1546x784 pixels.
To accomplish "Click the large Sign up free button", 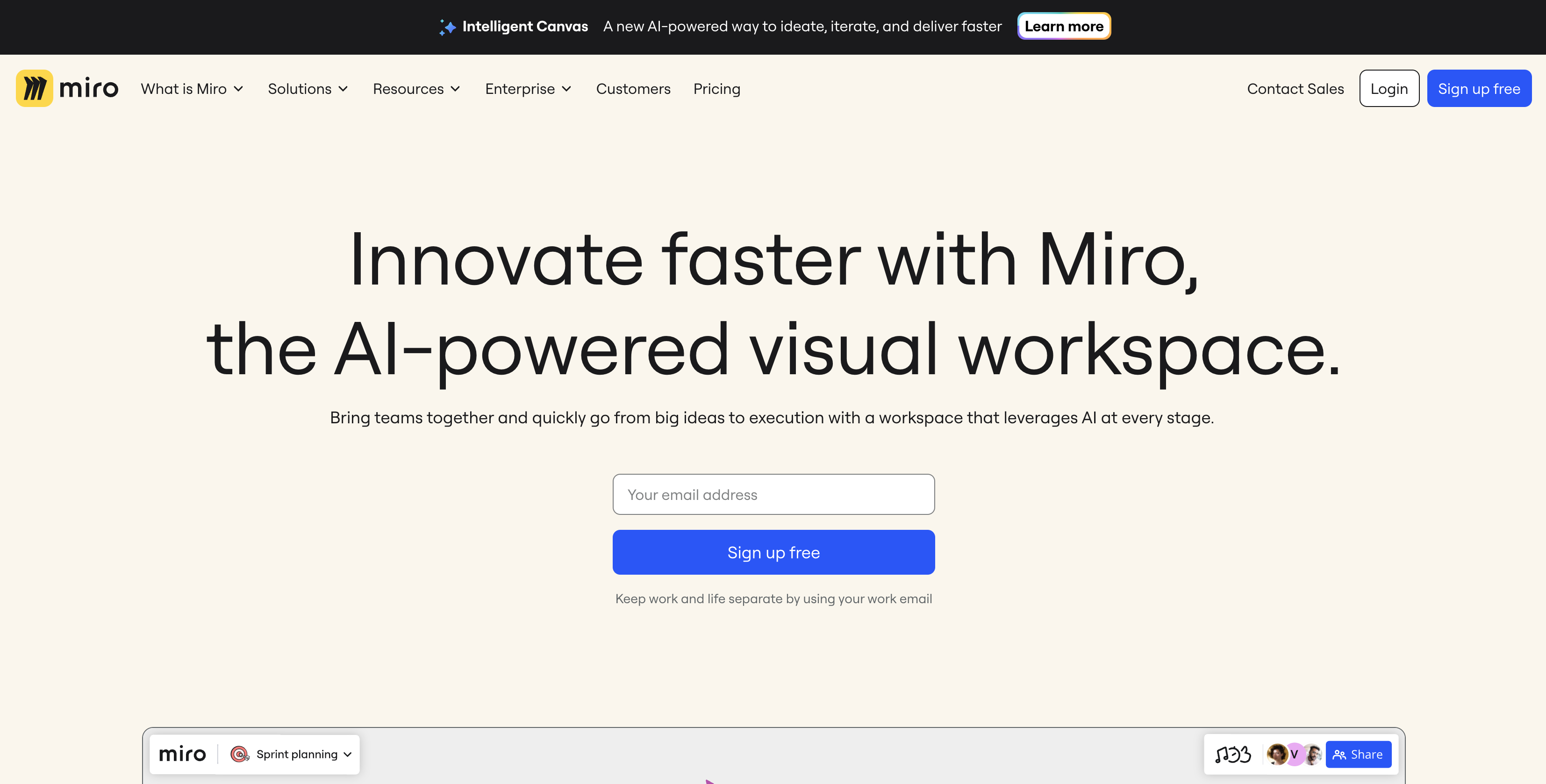I will [773, 552].
